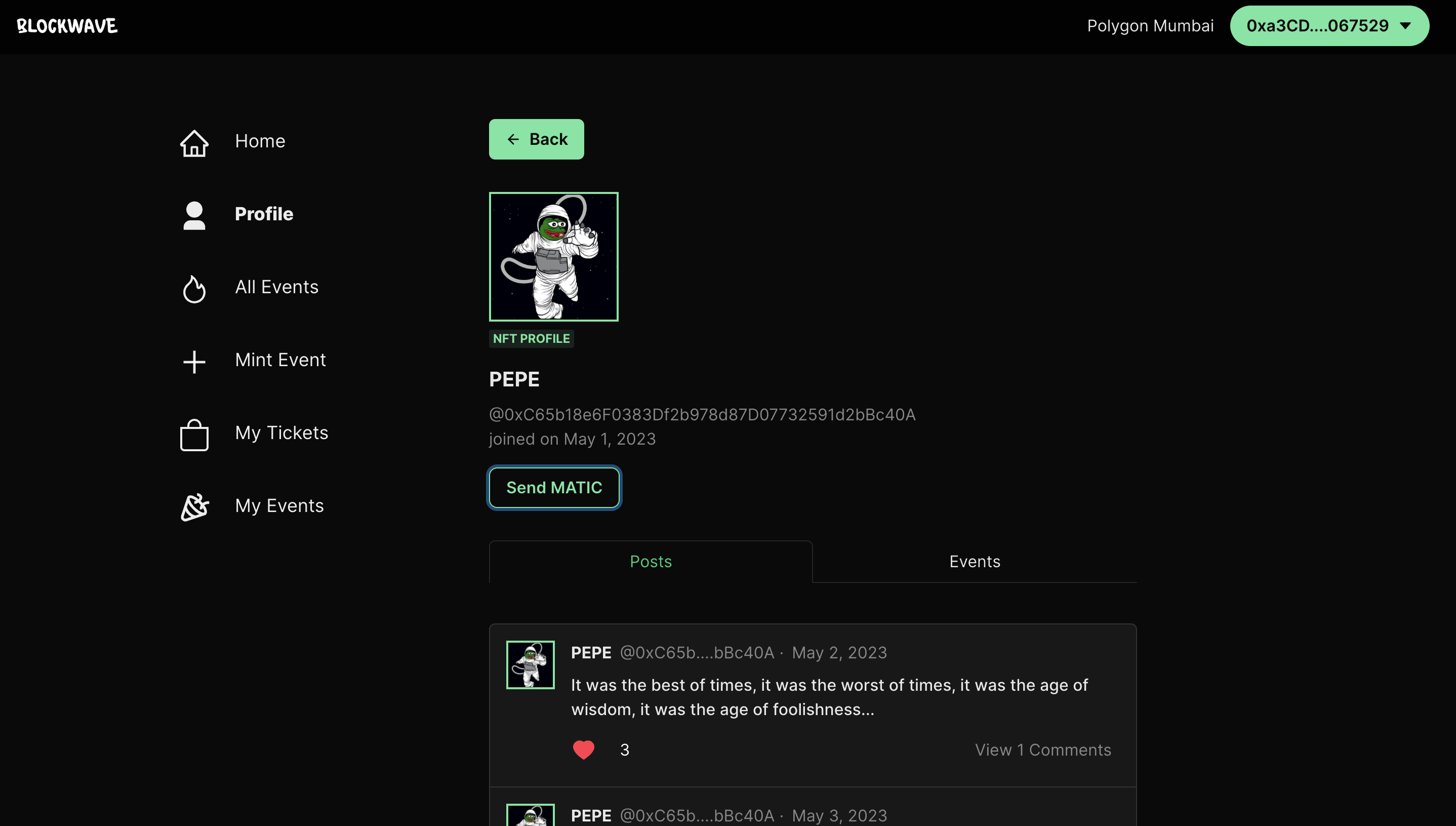Click the Mint Event plus icon

coord(194,362)
